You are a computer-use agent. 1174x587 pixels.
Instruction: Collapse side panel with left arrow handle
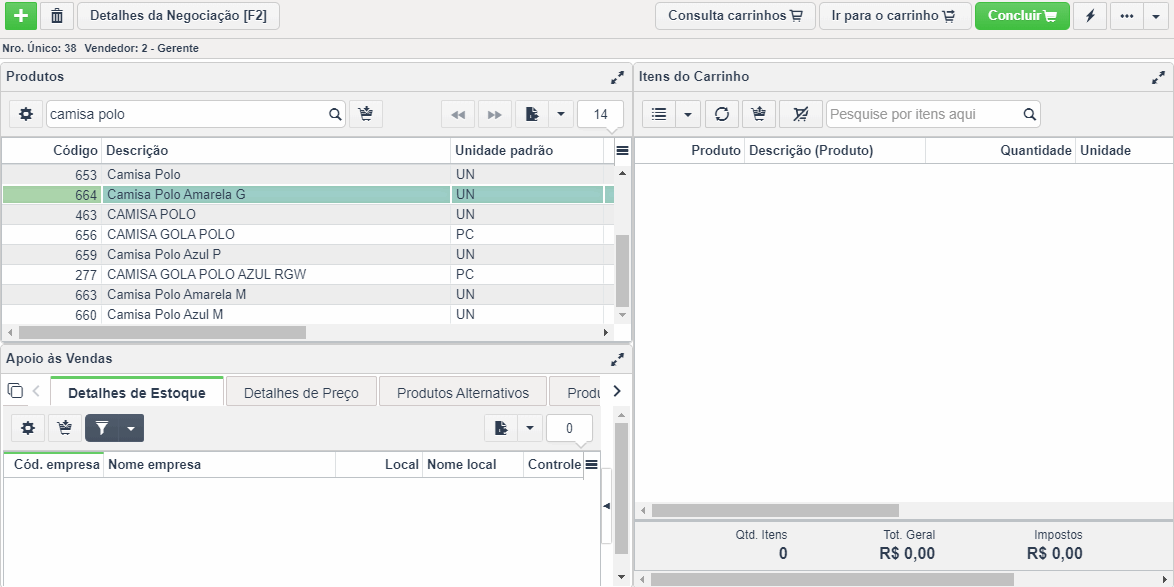coord(606,506)
